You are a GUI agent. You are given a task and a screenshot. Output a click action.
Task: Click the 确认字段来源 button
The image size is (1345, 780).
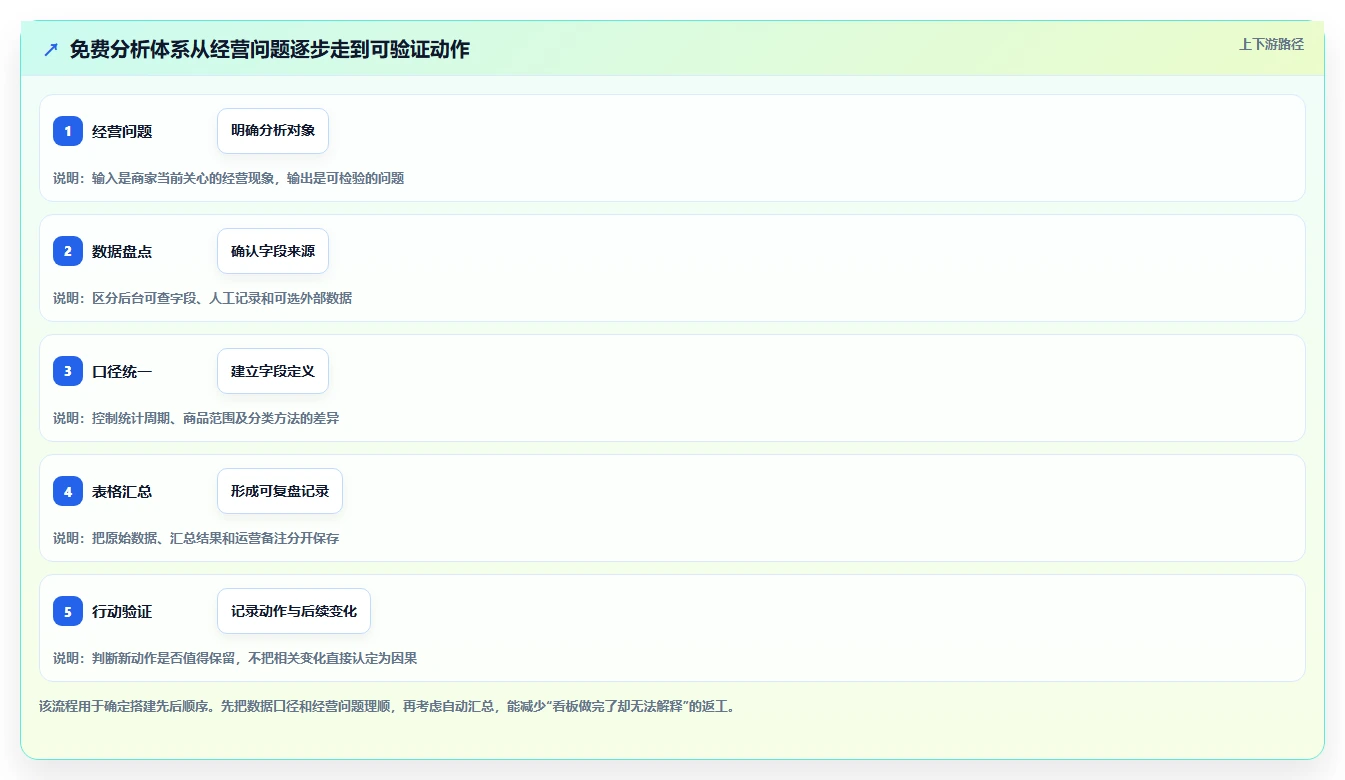(x=273, y=251)
